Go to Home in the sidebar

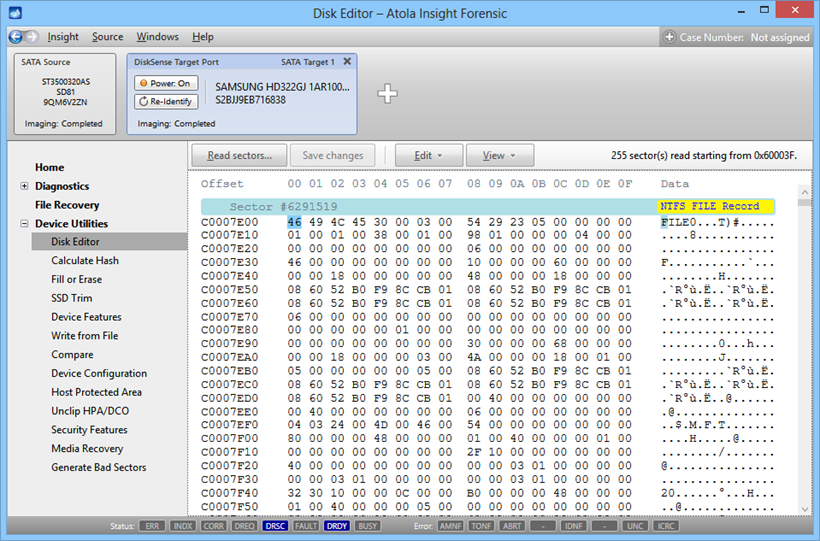coord(50,167)
